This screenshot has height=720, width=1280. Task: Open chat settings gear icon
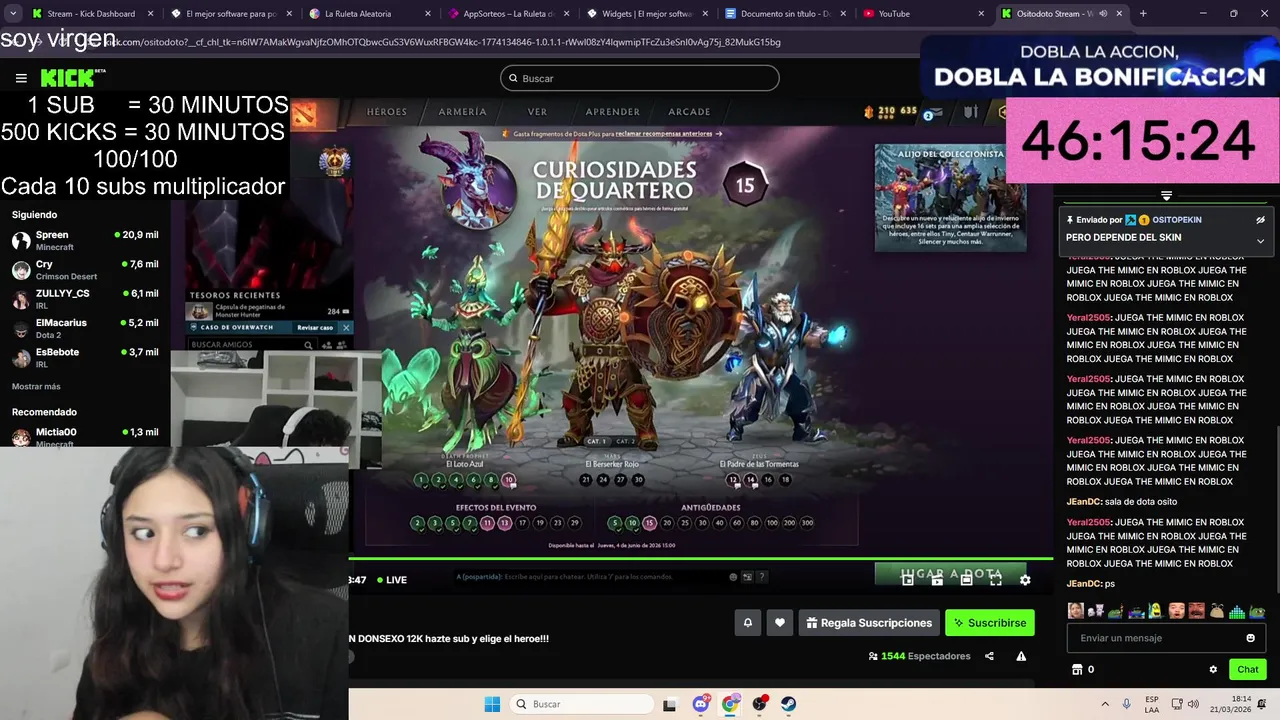[1213, 669]
